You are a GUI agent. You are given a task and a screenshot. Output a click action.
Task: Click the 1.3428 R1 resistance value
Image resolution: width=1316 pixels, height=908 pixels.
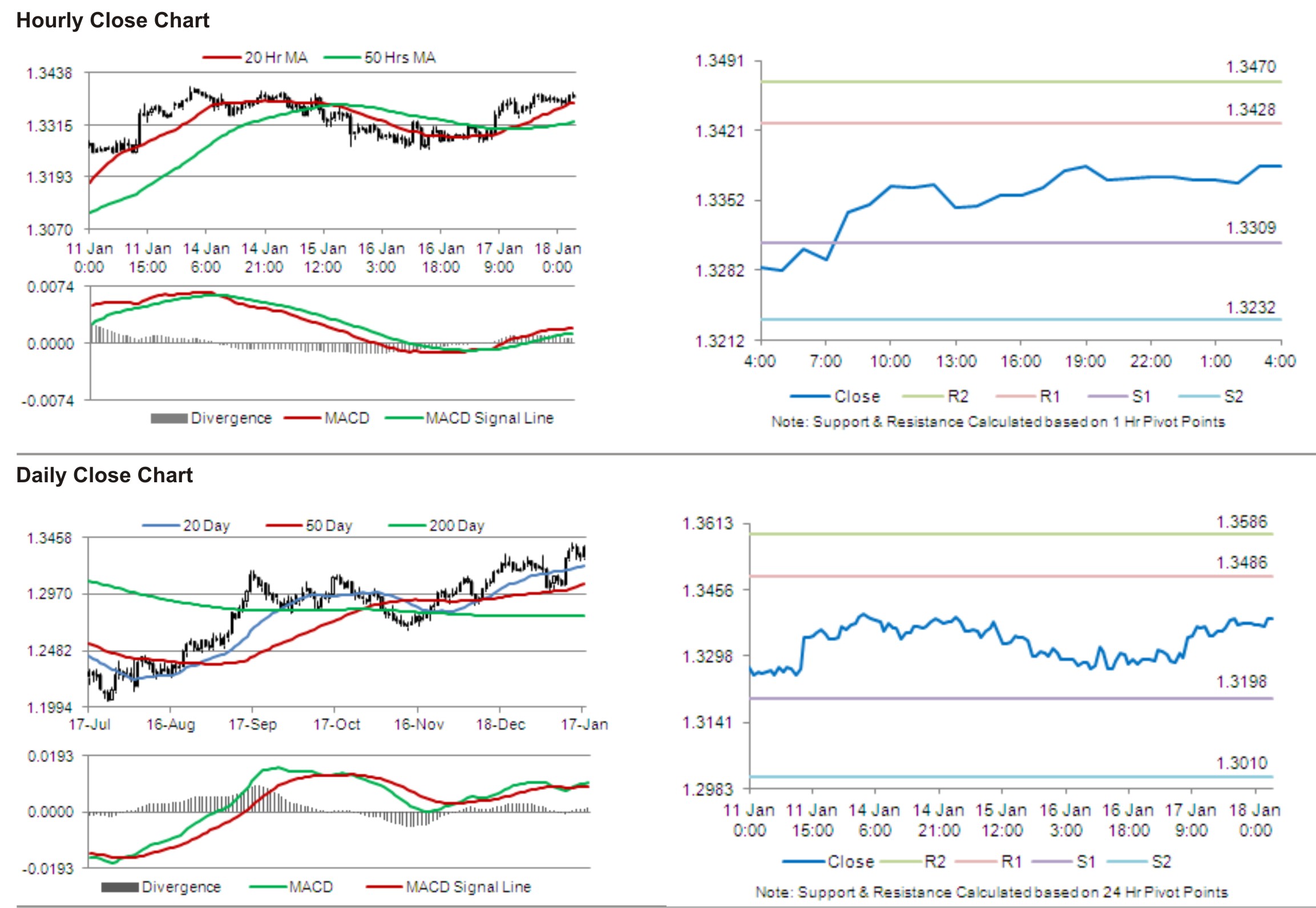[1251, 110]
